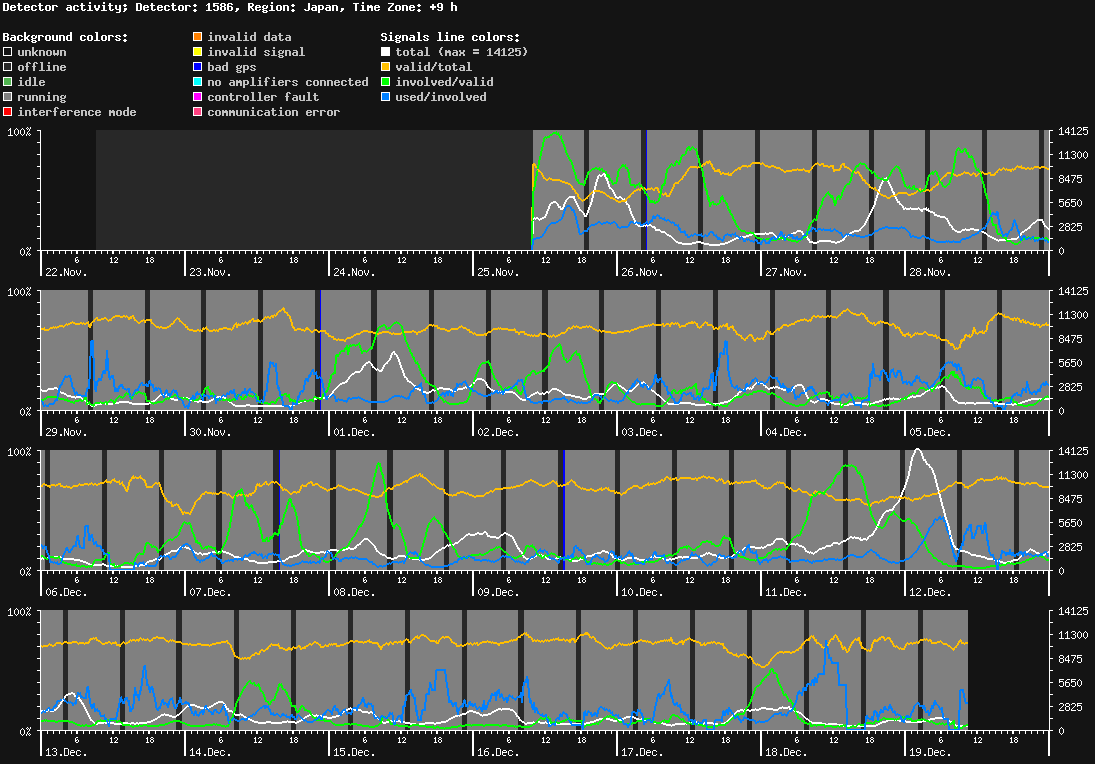Click the 12.Dec. date label
The width and height of the screenshot is (1095, 764).
coord(928,592)
